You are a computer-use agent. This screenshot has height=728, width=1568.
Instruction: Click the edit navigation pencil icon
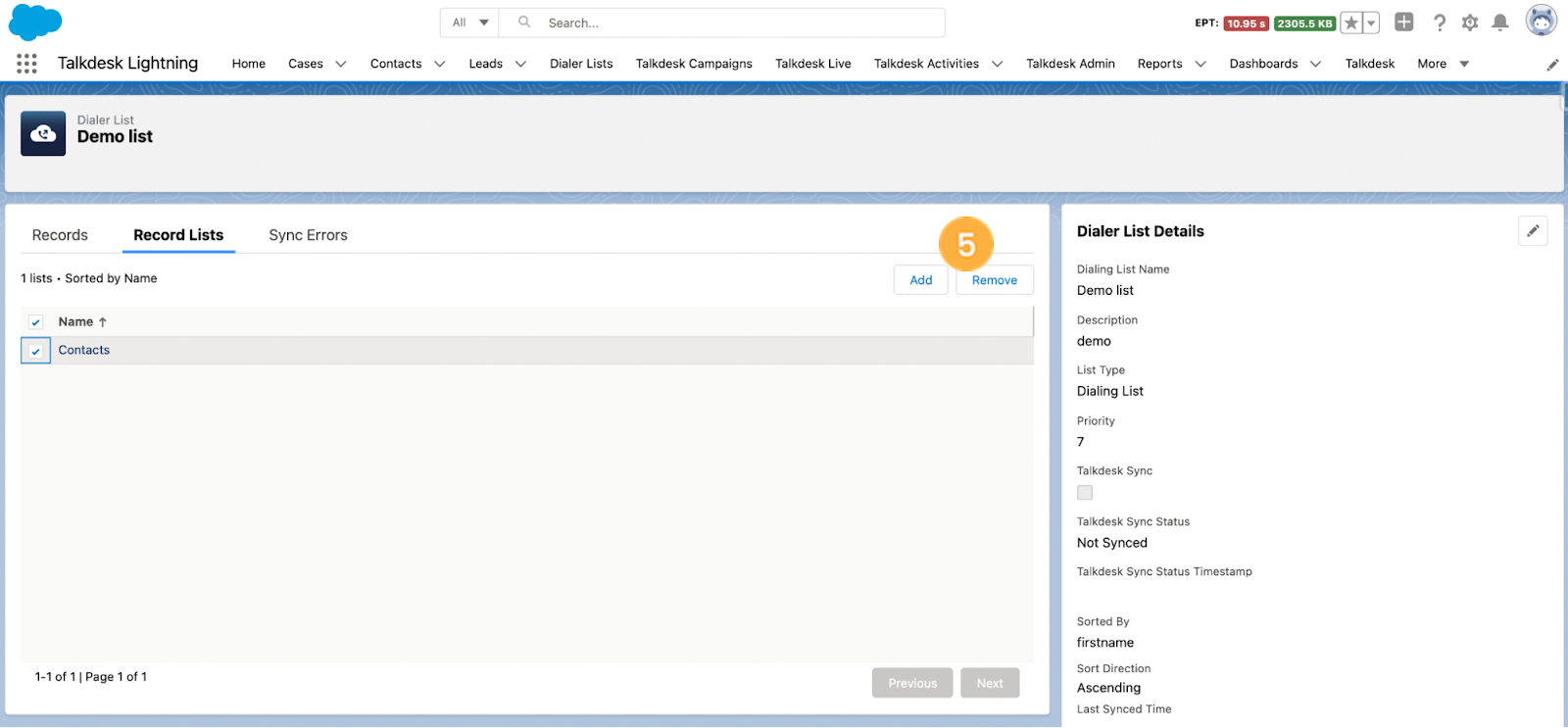1552,65
